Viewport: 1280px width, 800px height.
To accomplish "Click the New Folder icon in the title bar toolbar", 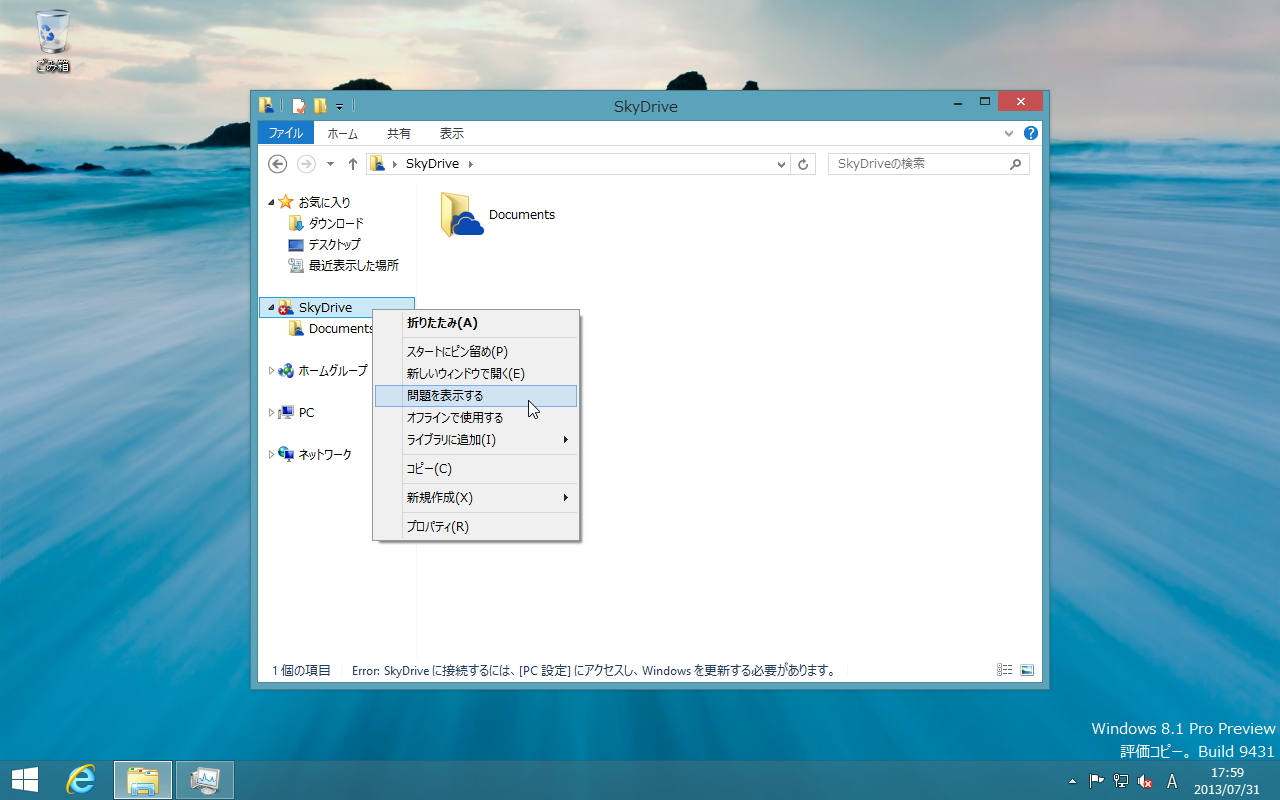I will point(320,106).
